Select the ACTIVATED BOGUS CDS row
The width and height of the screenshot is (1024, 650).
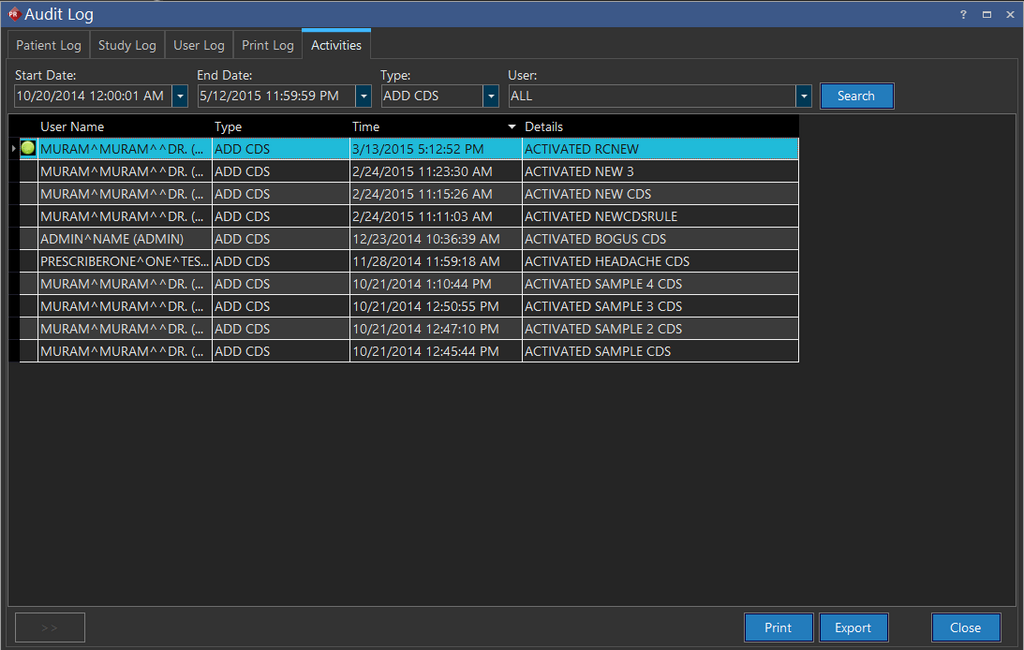(595, 239)
